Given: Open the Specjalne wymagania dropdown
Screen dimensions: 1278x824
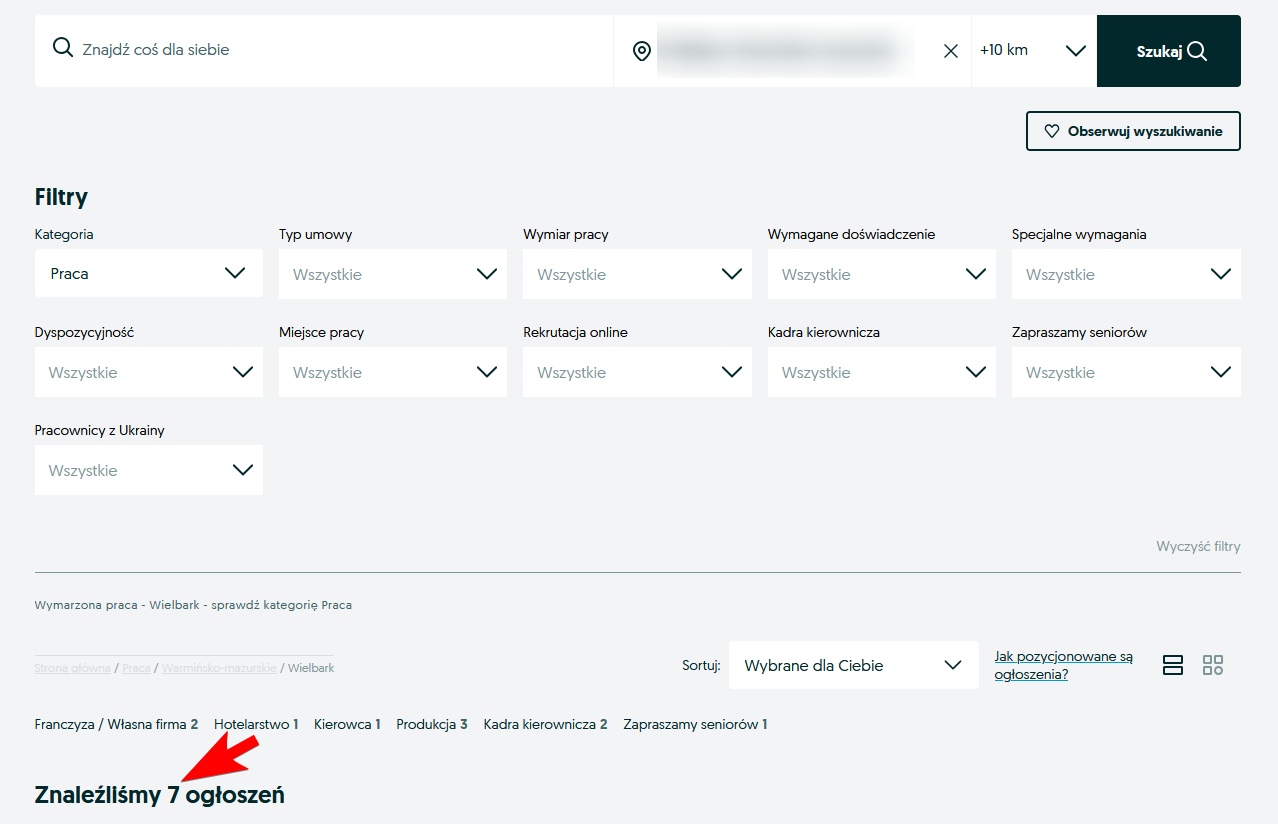Looking at the screenshot, I should [1126, 274].
